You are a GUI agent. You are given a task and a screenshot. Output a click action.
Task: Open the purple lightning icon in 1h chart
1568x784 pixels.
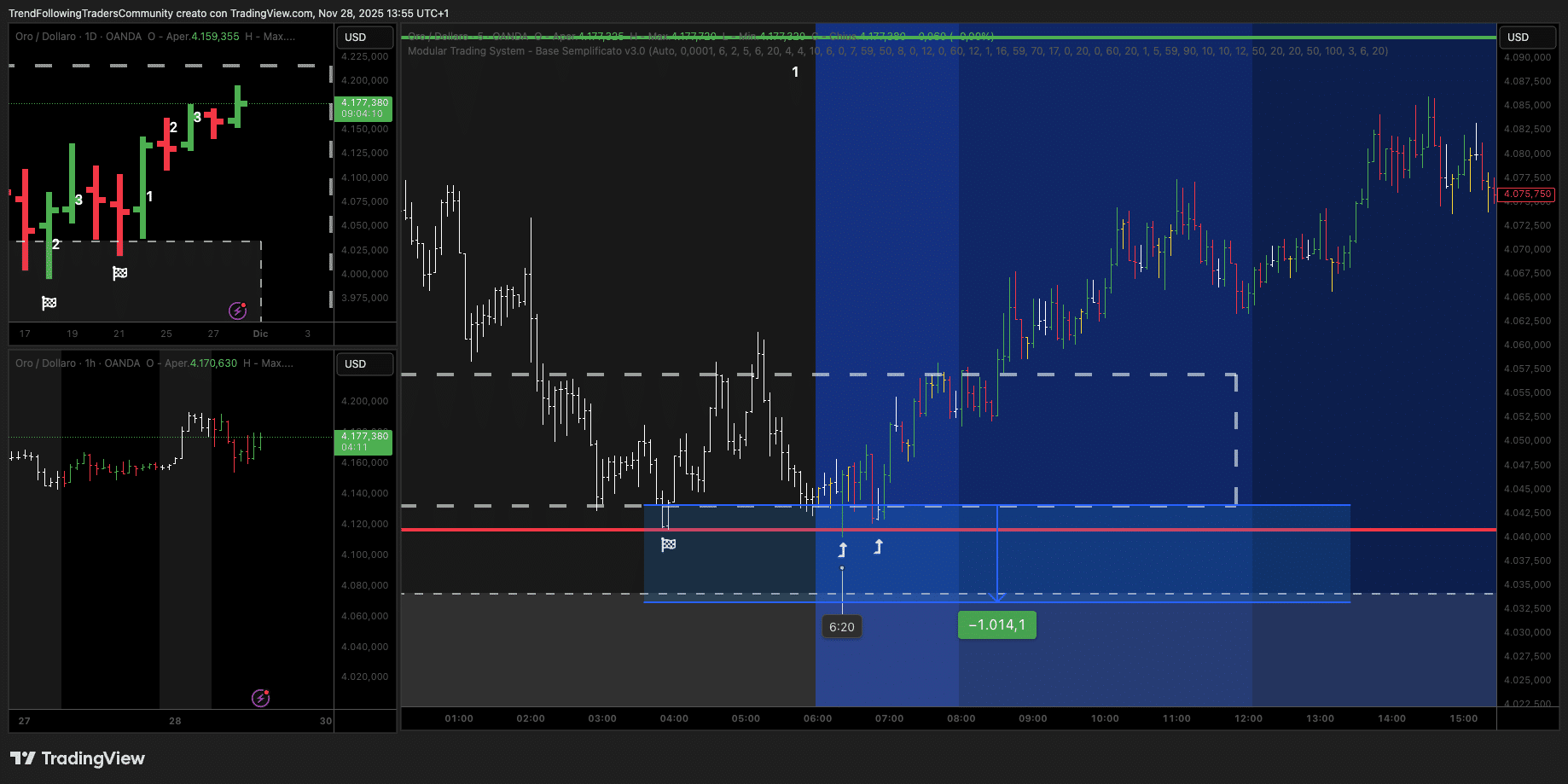(261, 699)
